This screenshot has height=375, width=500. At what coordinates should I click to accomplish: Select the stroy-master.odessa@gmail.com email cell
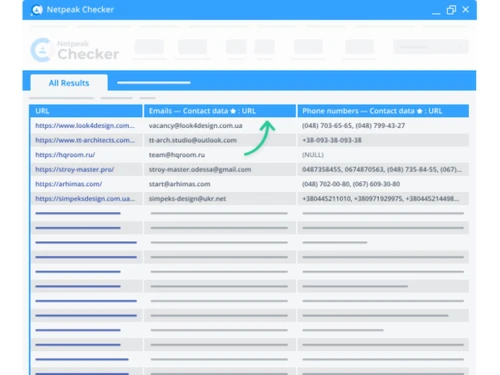click(220, 170)
